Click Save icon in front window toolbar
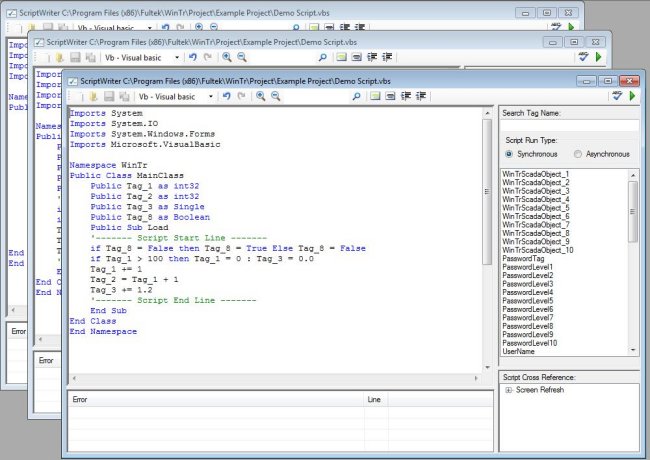 [108, 96]
